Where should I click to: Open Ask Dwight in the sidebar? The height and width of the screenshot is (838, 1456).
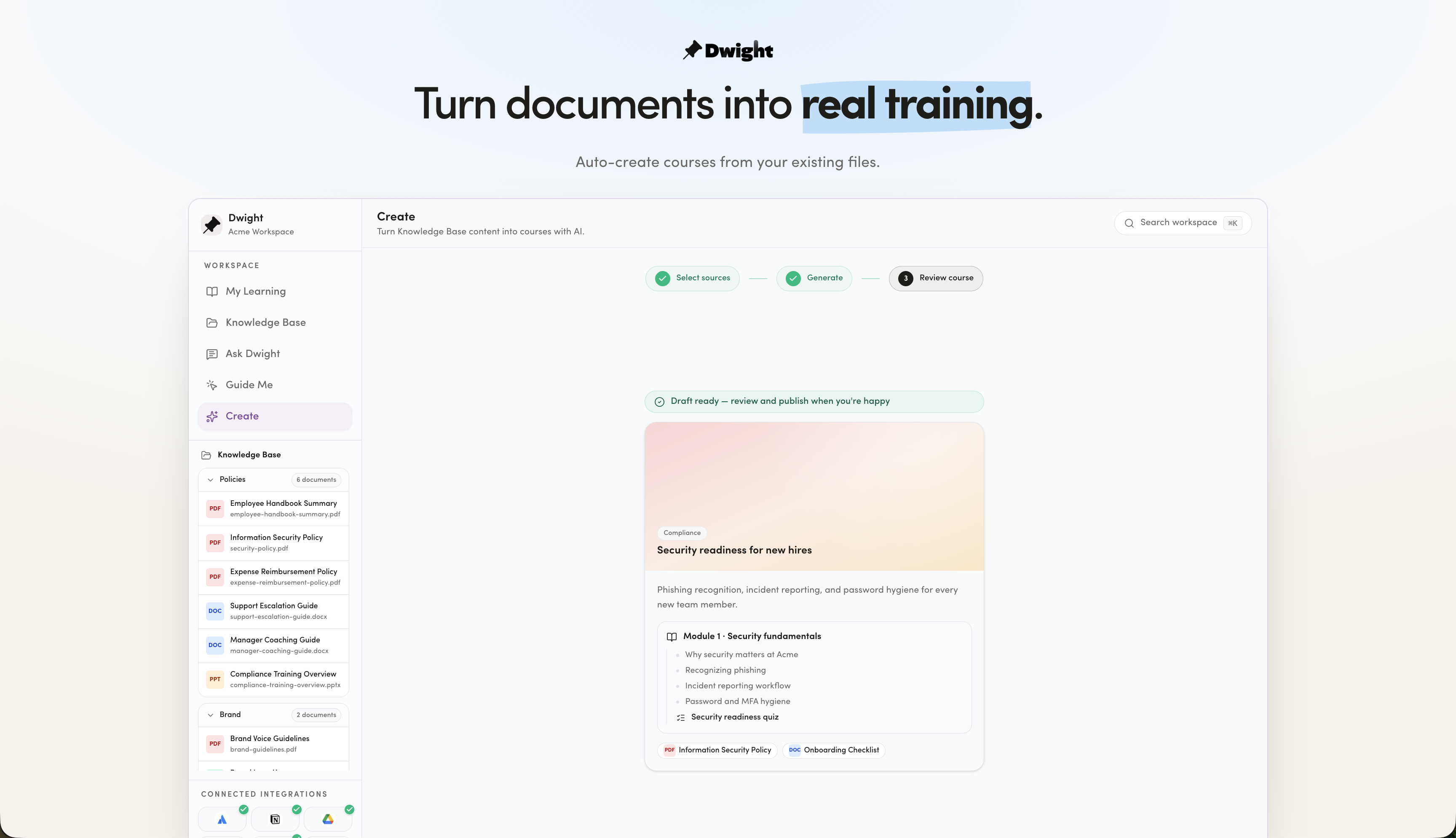pyautogui.click(x=275, y=354)
